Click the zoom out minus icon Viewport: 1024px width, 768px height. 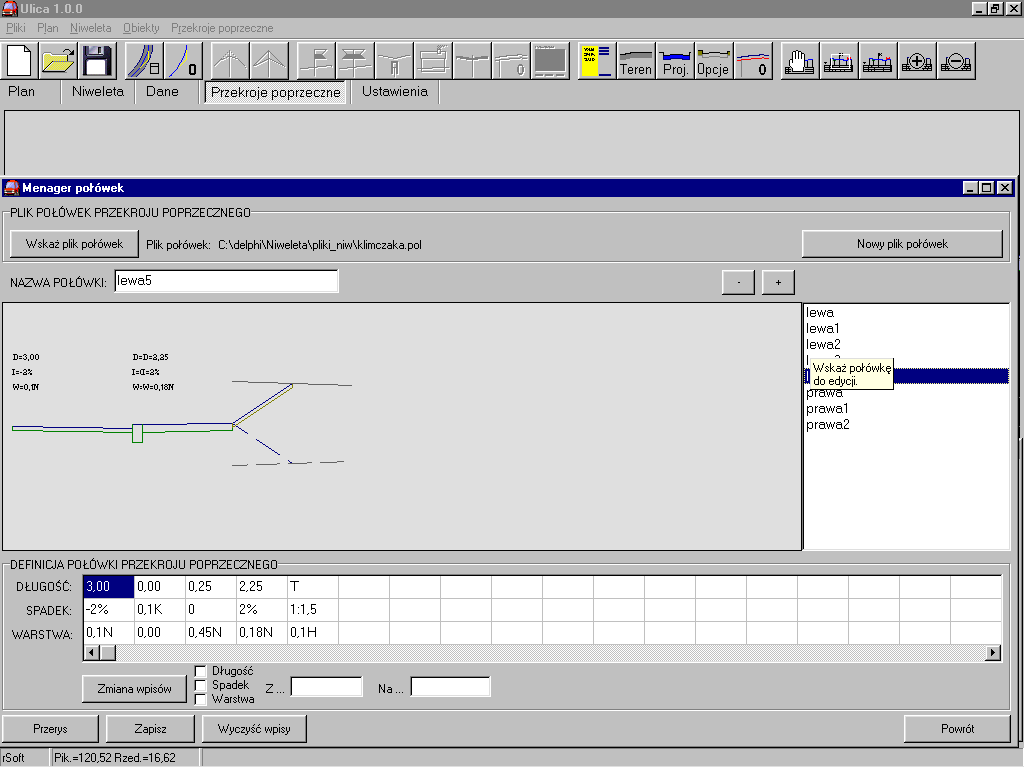coord(956,61)
